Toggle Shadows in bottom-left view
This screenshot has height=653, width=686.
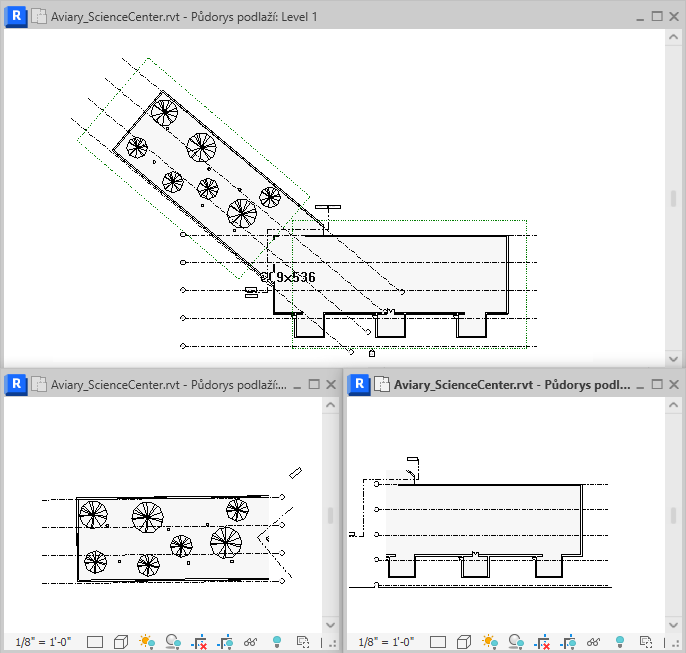point(173,642)
